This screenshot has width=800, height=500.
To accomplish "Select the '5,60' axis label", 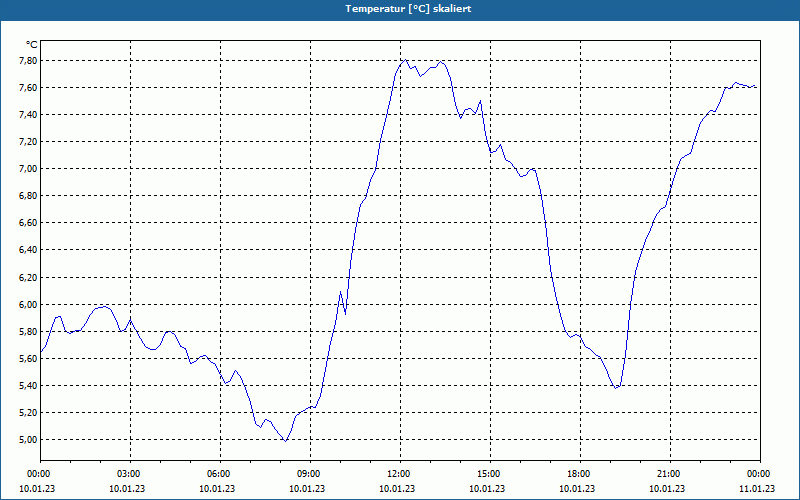I will click(28, 359).
